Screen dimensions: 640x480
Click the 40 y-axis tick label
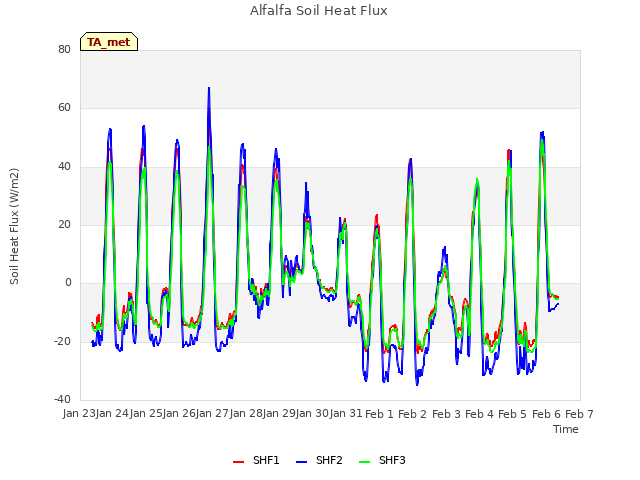tap(64, 167)
